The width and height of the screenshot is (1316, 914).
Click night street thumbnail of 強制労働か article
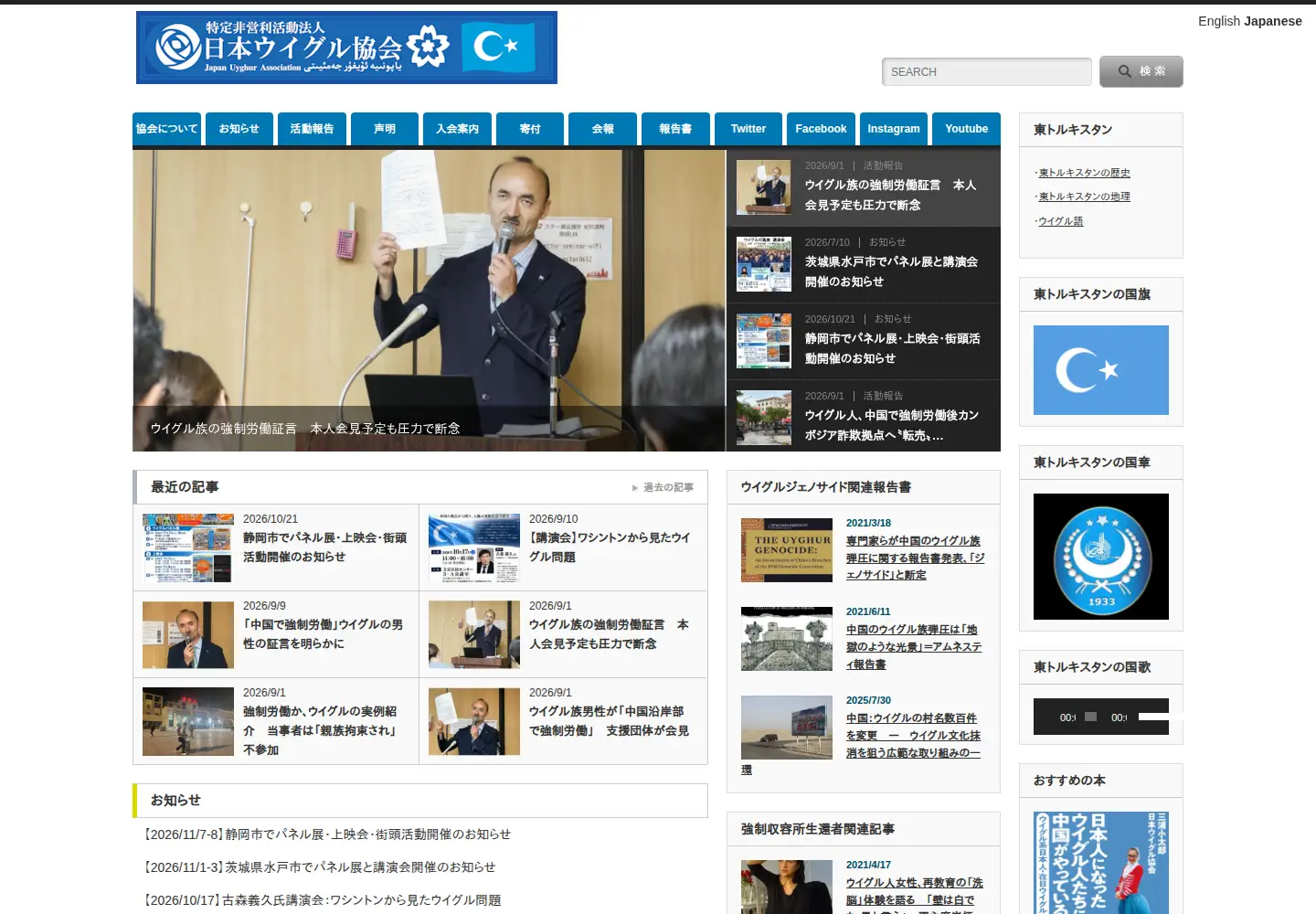click(188, 721)
